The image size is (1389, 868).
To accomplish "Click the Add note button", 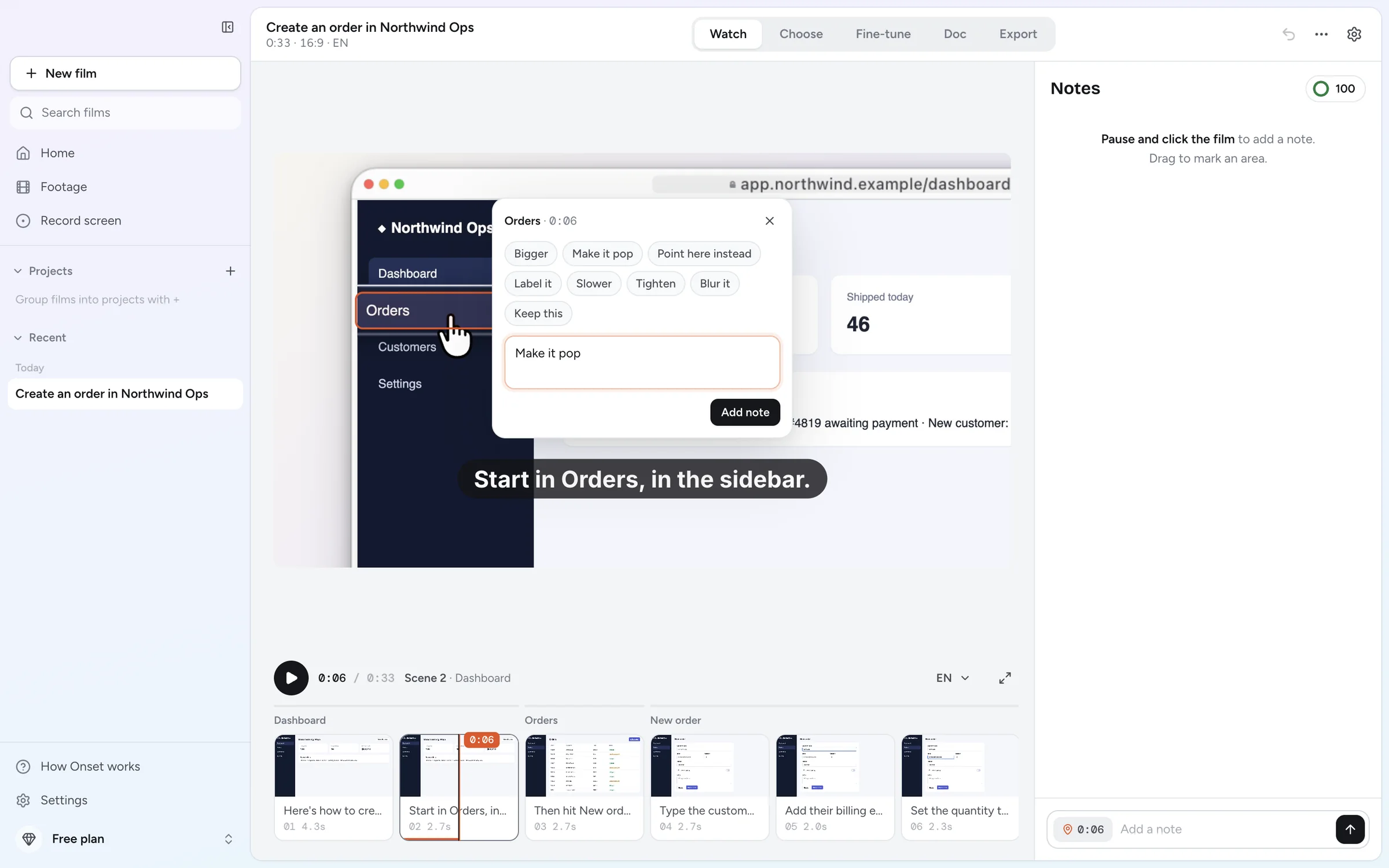I will 745,412.
